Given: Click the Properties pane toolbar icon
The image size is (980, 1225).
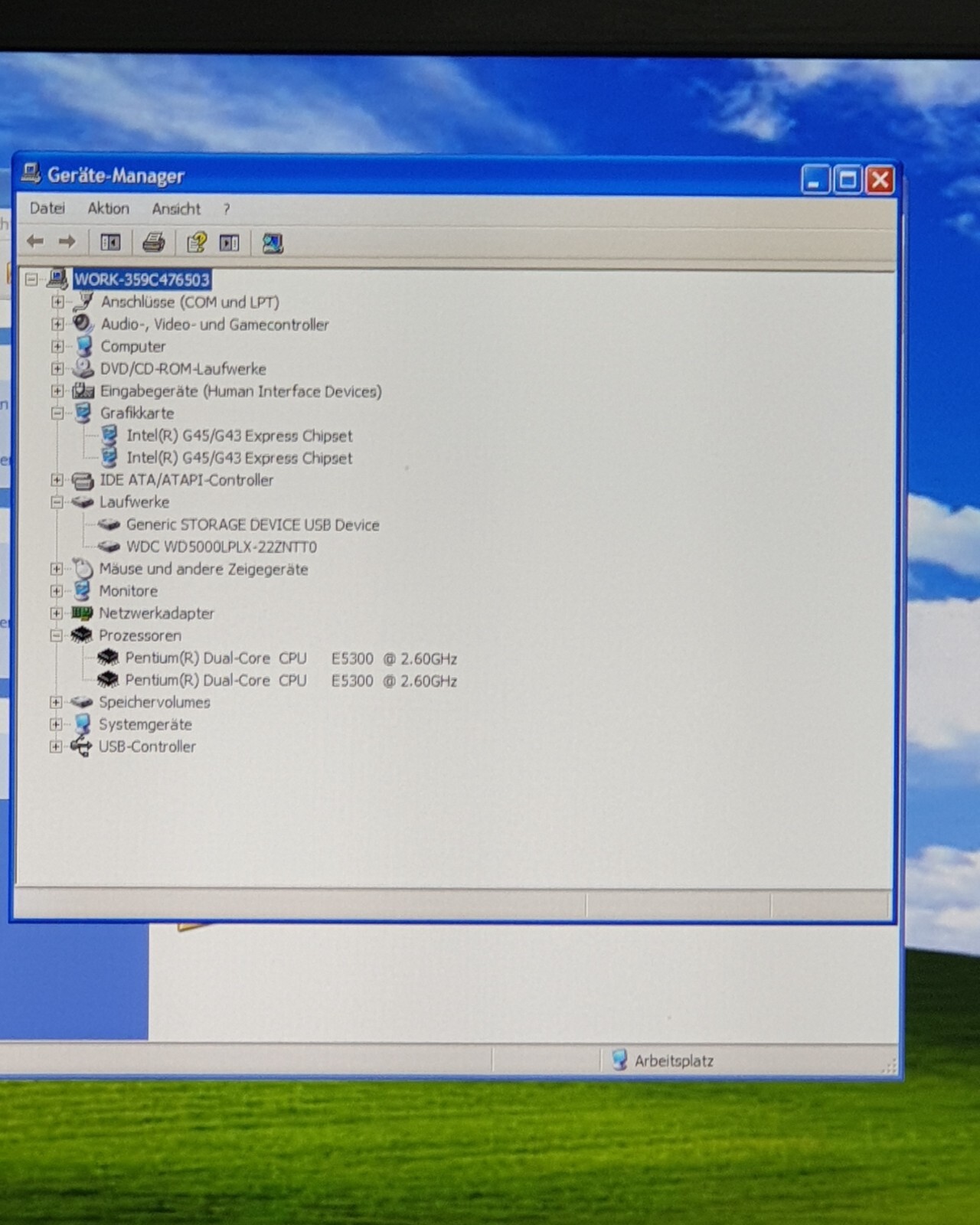Looking at the screenshot, I should (x=230, y=243).
